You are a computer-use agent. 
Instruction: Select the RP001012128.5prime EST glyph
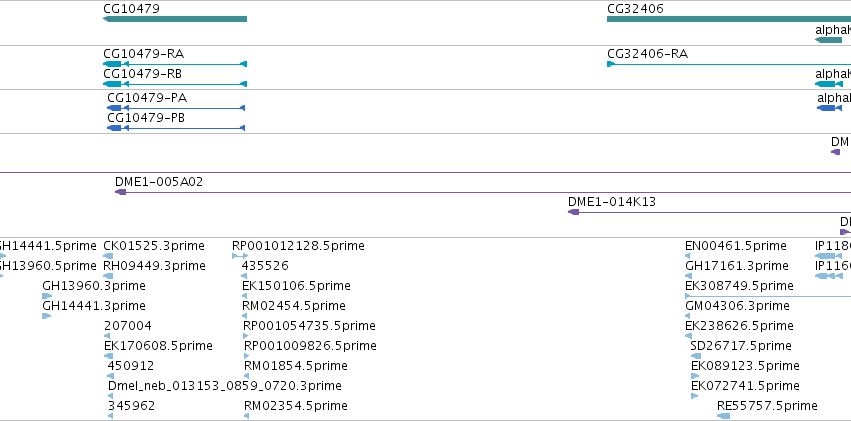pyautogui.click(x=240, y=256)
